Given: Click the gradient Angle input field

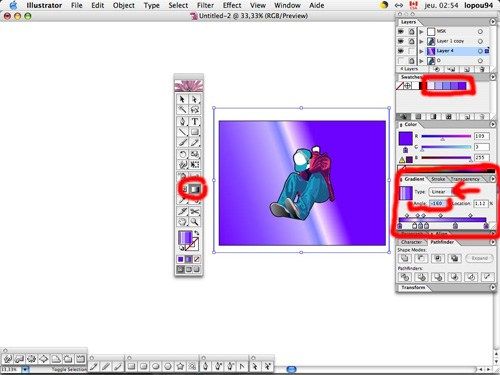Looking at the screenshot, I should [x=437, y=203].
